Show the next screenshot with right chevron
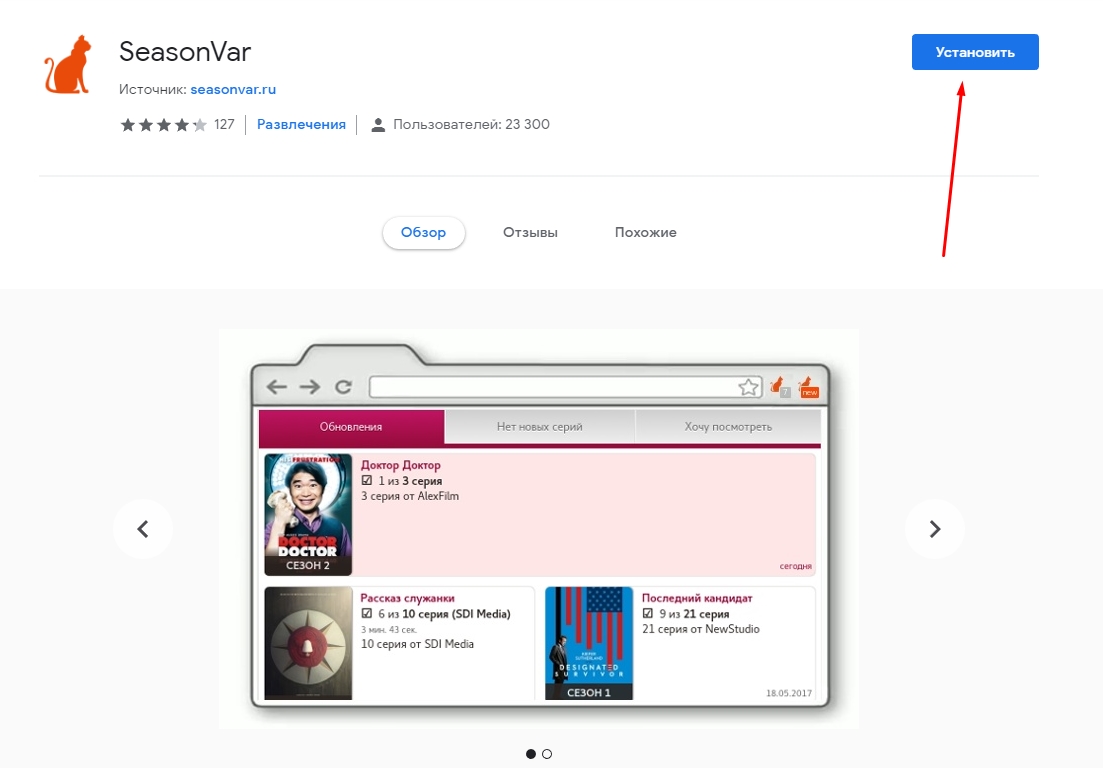Image resolution: width=1103 pixels, height=768 pixels. [x=935, y=529]
